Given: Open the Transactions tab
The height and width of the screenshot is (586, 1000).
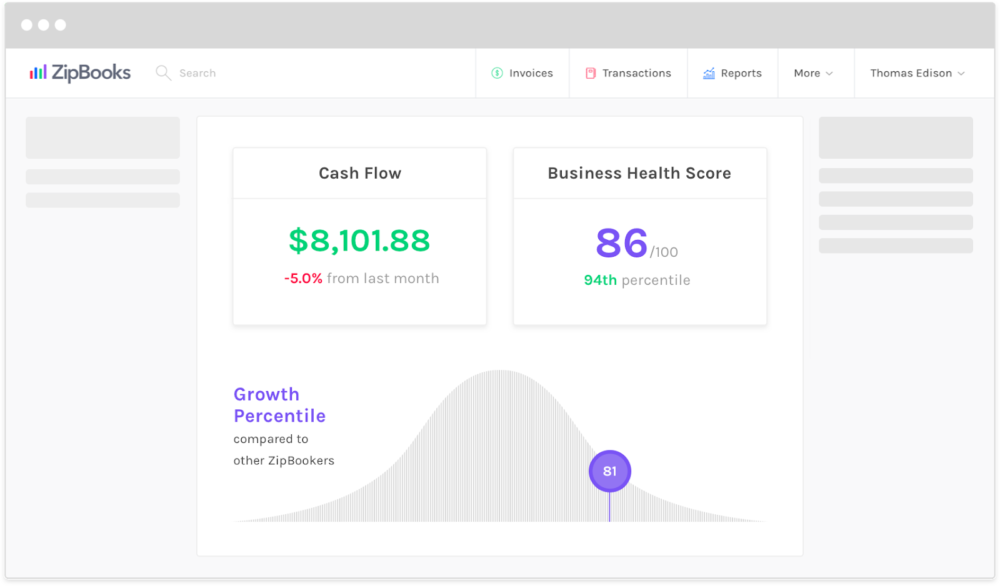Looking at the screenshot, I should click(x=628, y=73).
